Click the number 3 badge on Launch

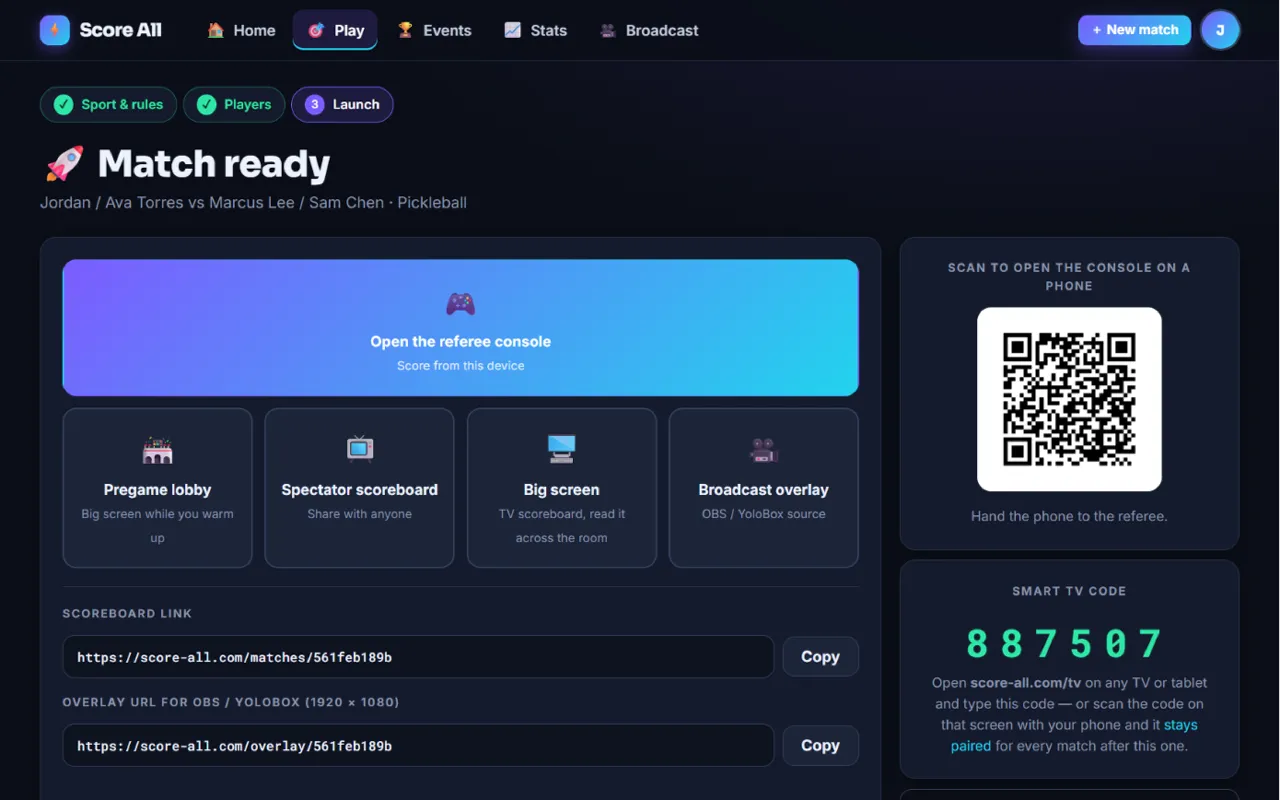click(x=314, y=105)
